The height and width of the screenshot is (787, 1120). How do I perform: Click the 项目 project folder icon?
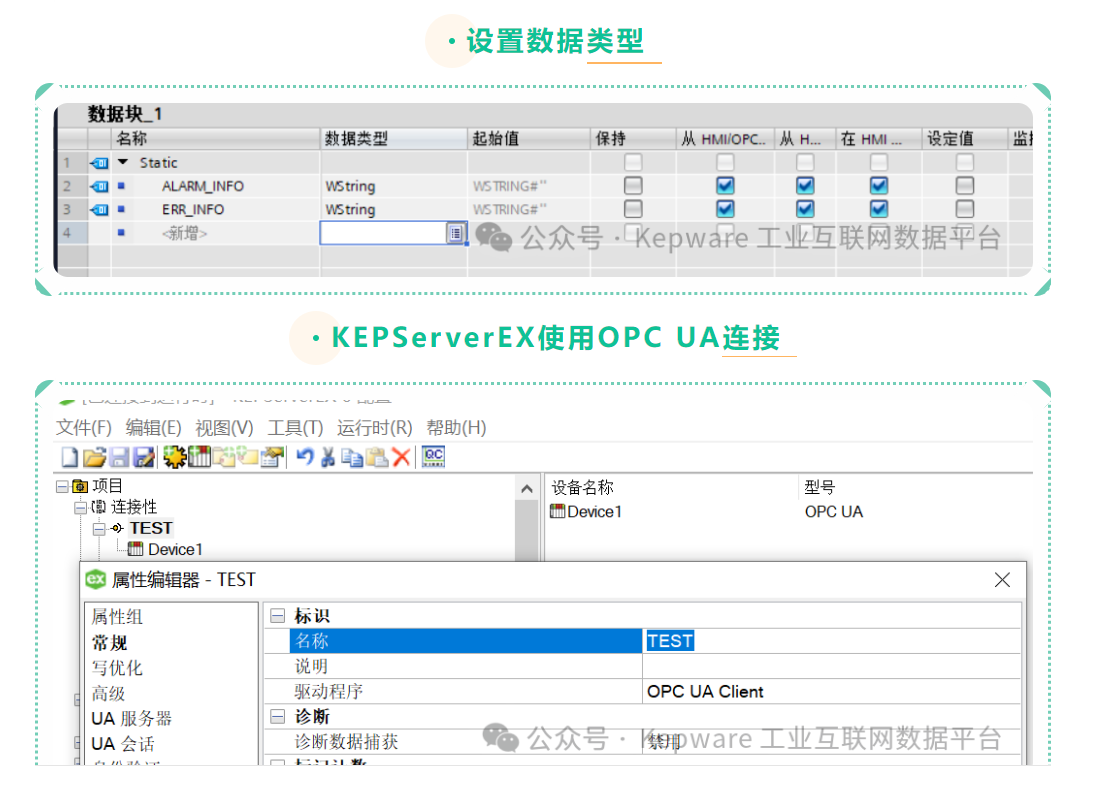pyautogui.click(x=80, y=486)
